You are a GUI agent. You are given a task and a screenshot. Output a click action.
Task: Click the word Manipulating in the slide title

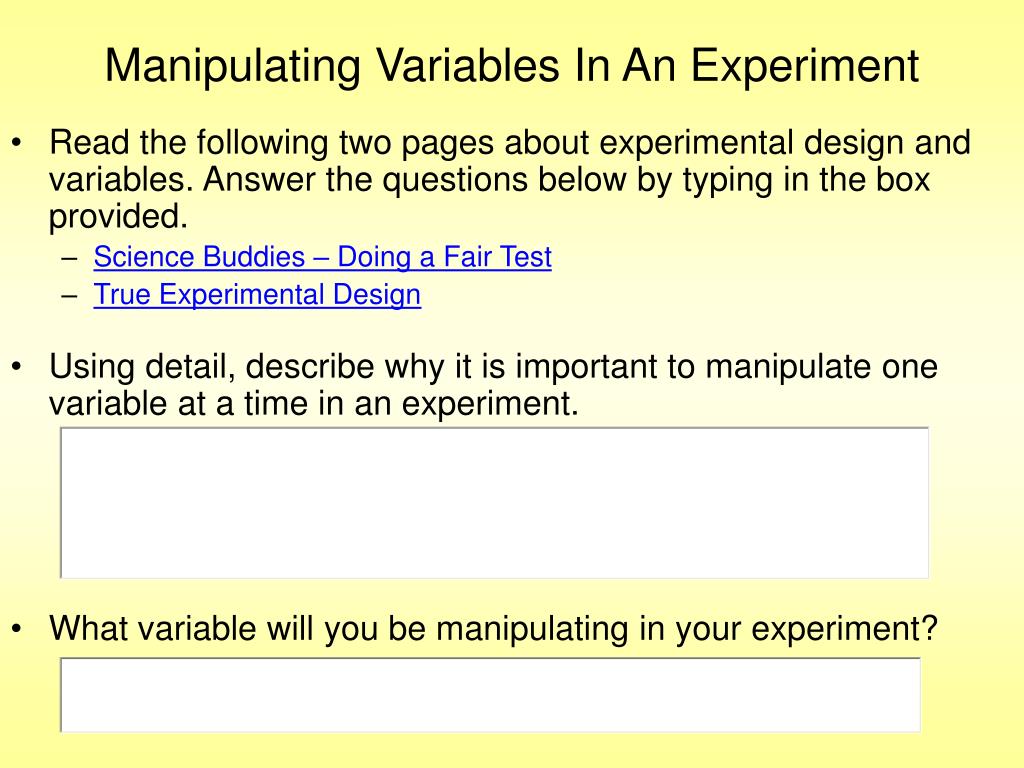(x=235, y=66)
